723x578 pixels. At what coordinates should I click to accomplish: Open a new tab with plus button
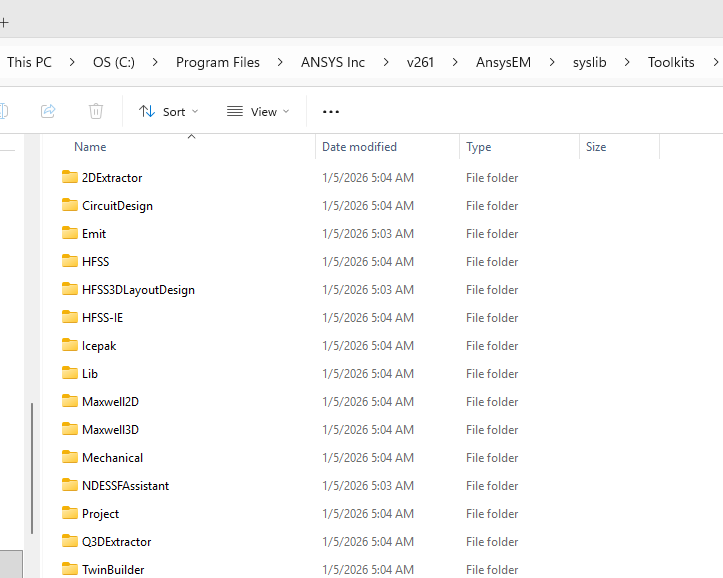point(4,22)
